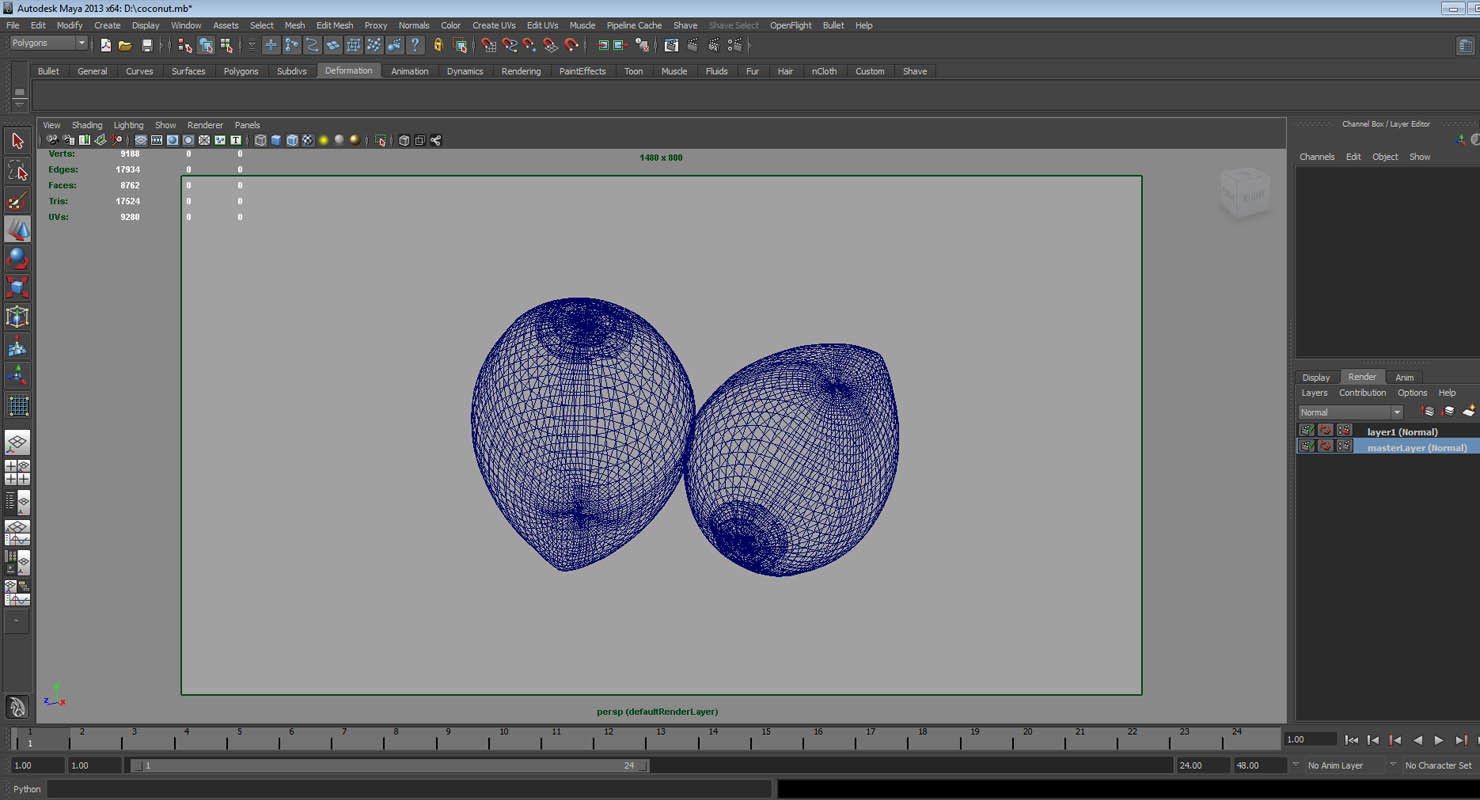Open the Edit Mesh menu
1480x800 pixels.
(x=334, y=25)
